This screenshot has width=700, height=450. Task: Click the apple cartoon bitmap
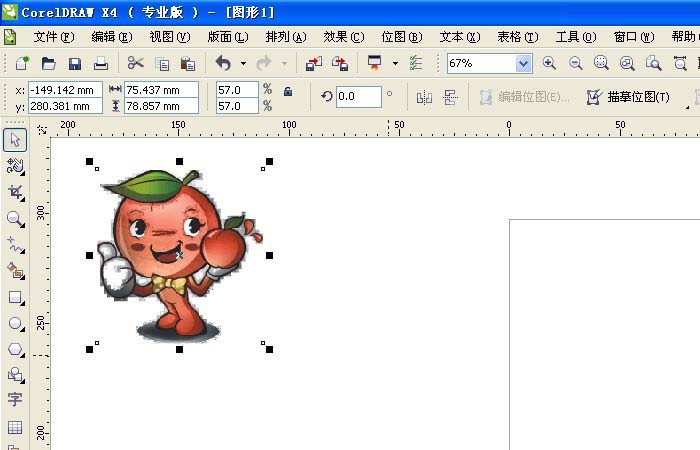pyautogui.click(x=179, y=255)
